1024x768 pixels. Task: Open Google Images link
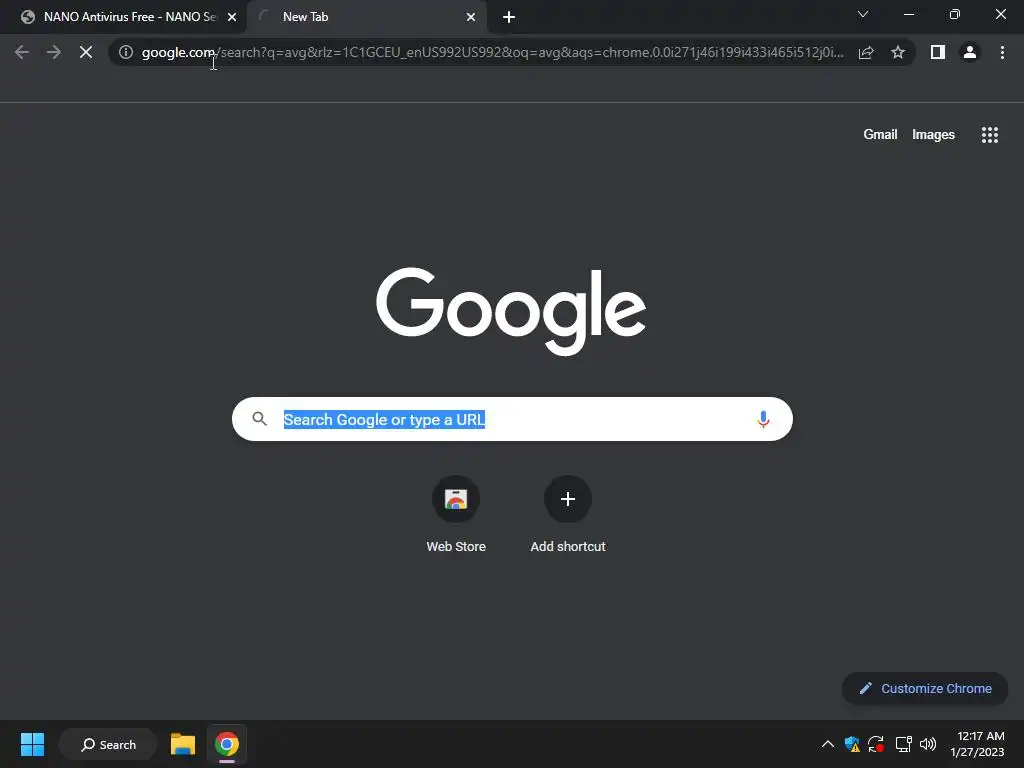tap(933, 135)
